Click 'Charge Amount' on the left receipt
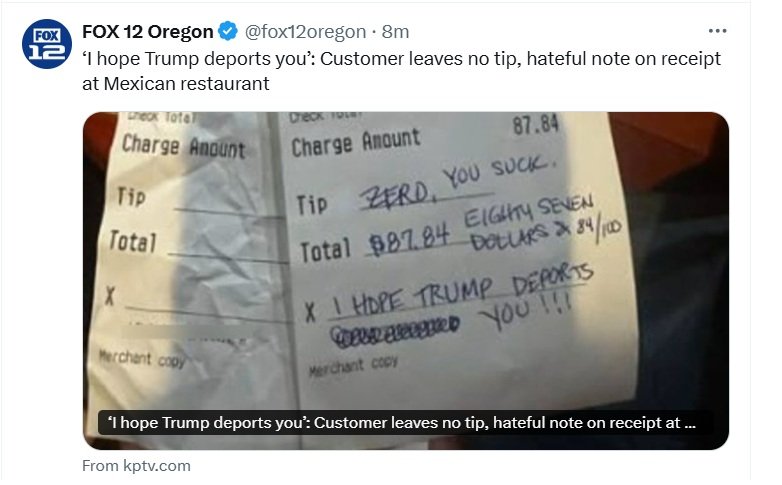Screen dimensions: 782x485 (184, 146)
